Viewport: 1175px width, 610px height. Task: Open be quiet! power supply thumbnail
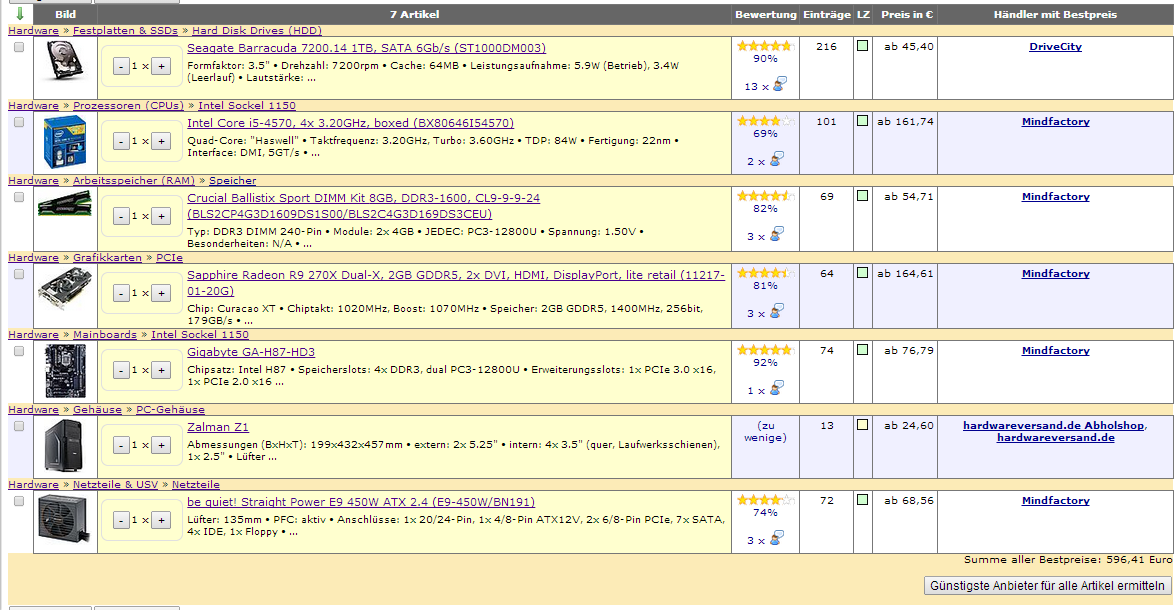tap(65, 517)
